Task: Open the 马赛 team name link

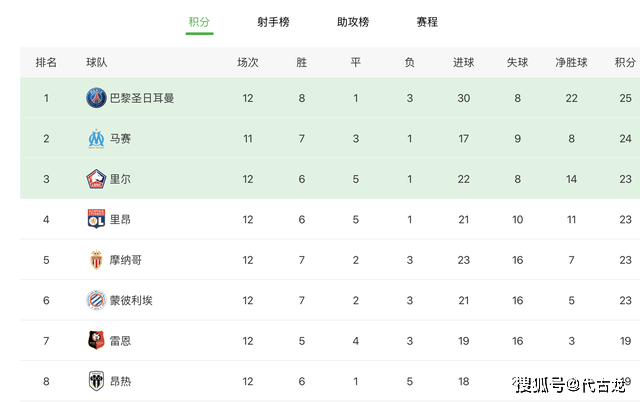Action: (120, 139)
